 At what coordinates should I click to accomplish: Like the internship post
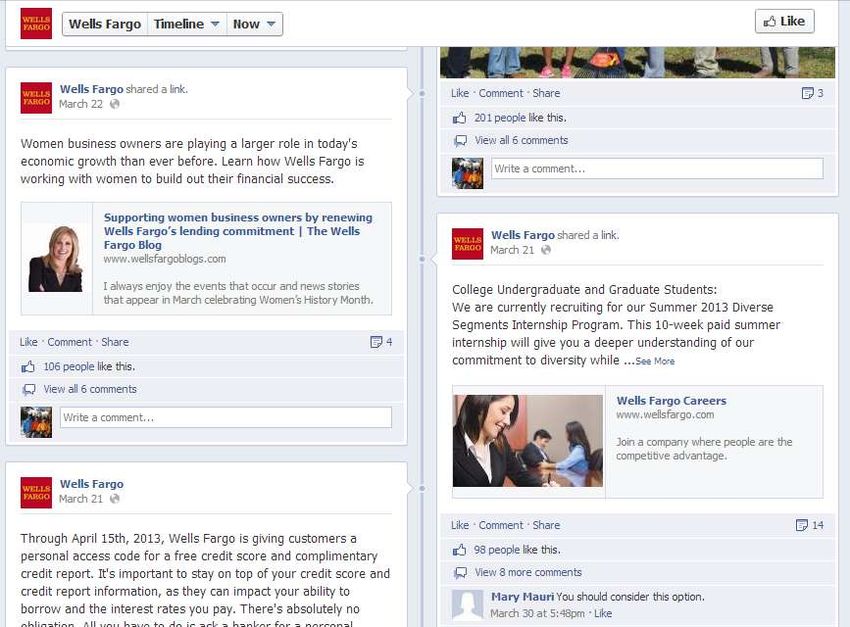tap(460, 525)
